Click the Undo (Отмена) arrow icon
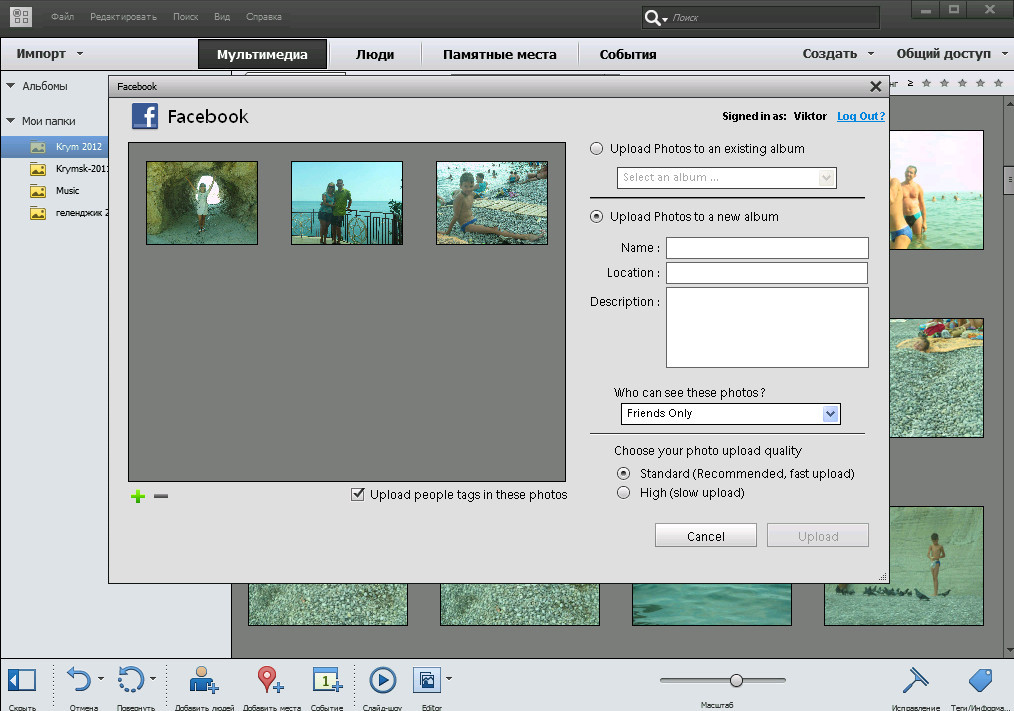1014x711 pixels. coord(79,680)
